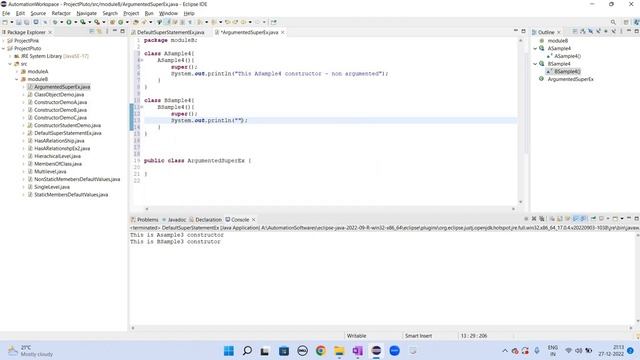Click the Terminate button in Console
The width and height of the screenshot is (640, 360).
tap(526, 219)
